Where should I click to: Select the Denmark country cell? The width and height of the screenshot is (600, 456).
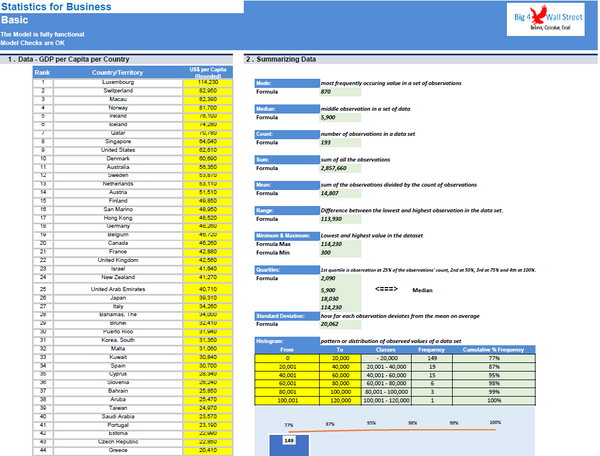point(118,158)
